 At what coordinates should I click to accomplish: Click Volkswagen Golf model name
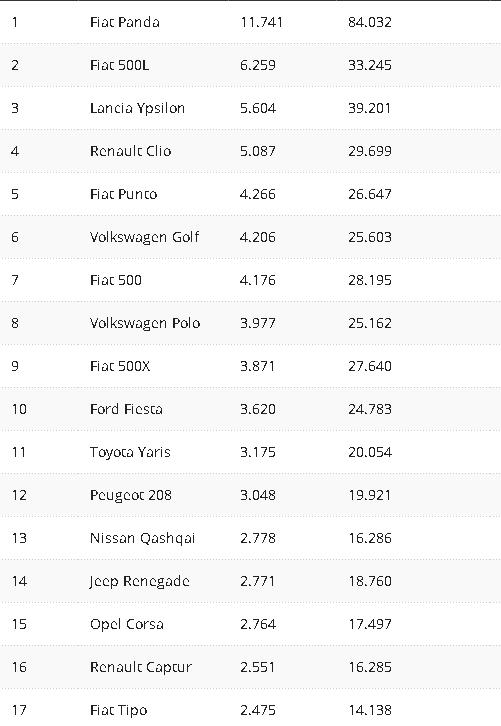(144, 238)
